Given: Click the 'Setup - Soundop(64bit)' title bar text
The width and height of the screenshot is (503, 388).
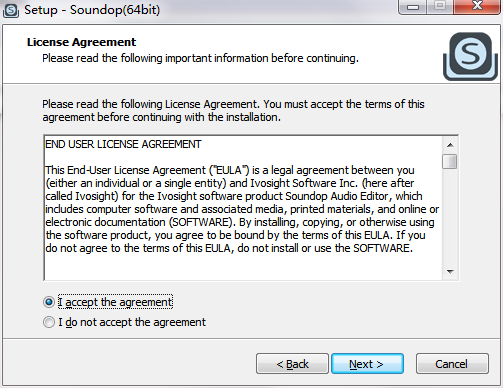Looking at the screenshot, I should tap(92, 10).
